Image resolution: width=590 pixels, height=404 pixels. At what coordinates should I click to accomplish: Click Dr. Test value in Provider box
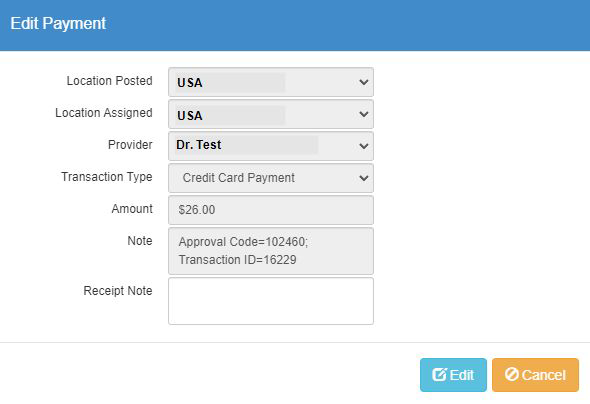click(x=199, y=145)
